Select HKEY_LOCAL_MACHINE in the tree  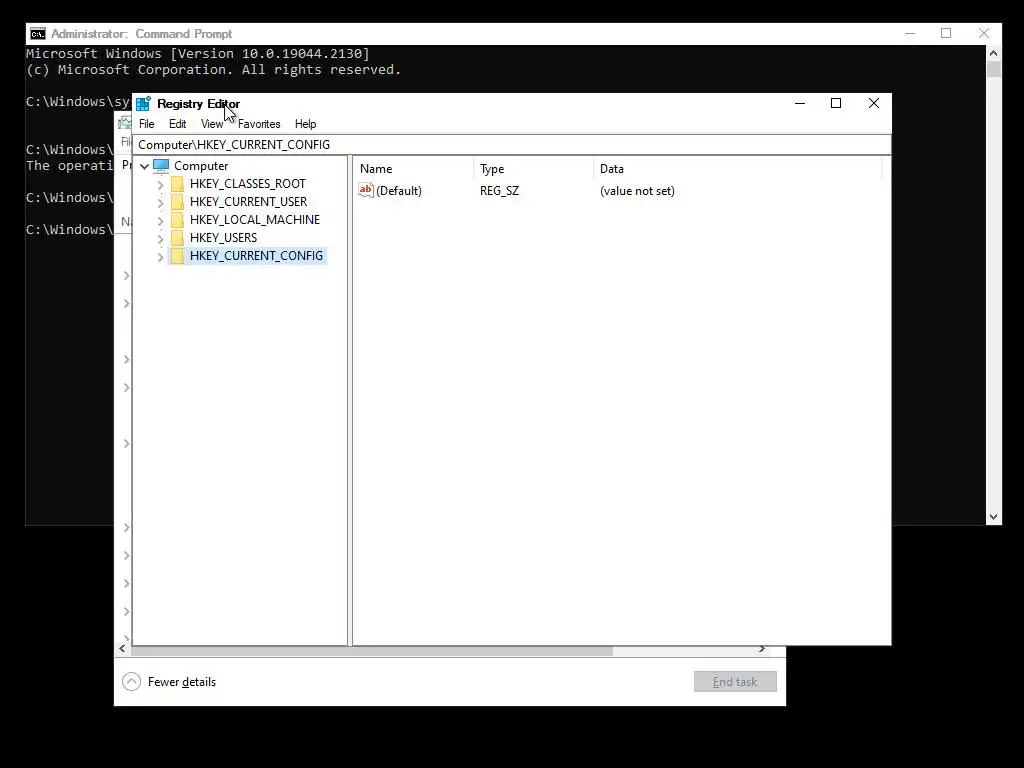click(x=255, y=220)
